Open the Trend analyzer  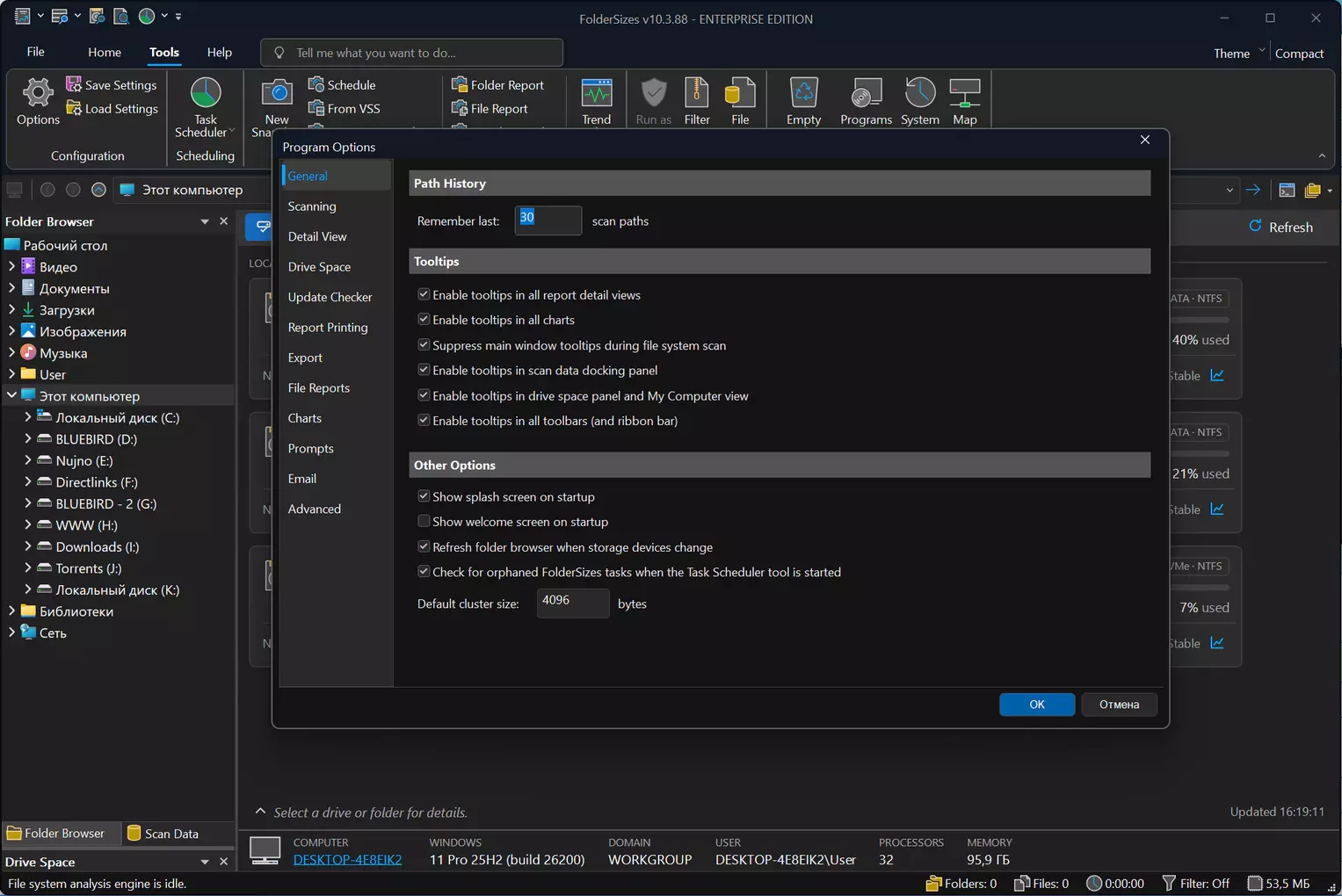coord(596,102)
